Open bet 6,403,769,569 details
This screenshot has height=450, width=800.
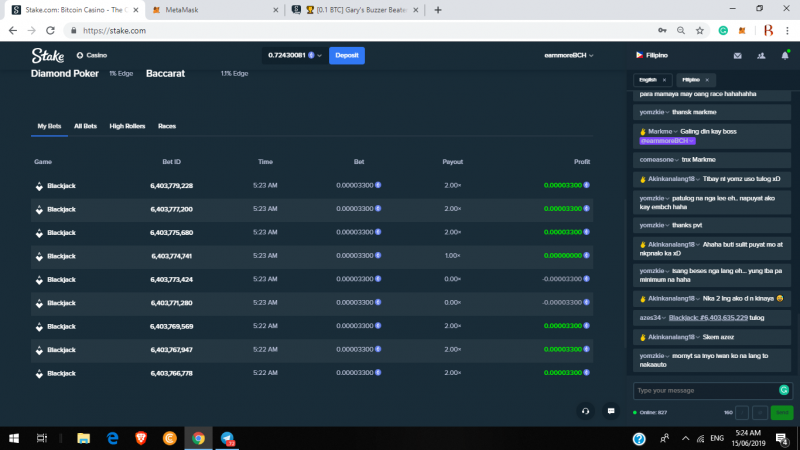click(171, 327)
